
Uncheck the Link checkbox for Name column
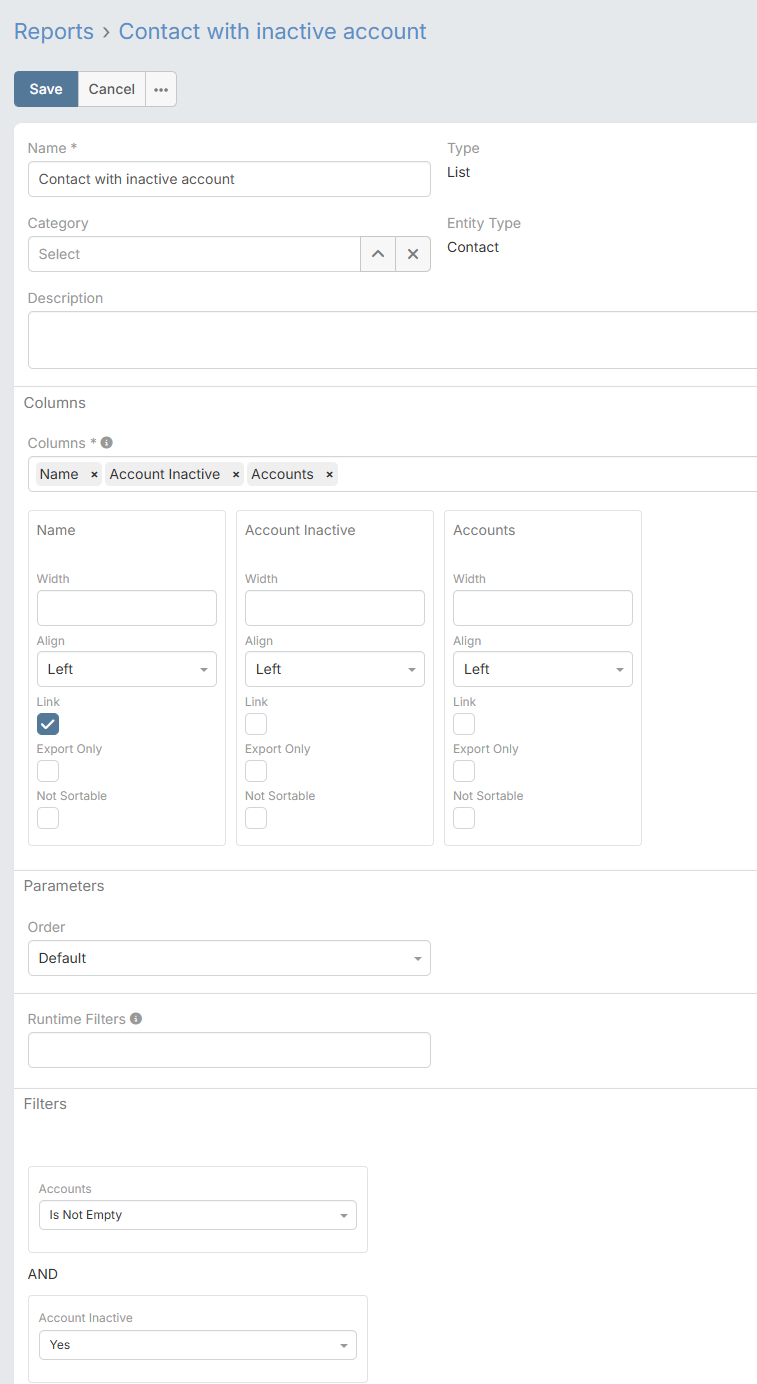tap(48, 724)
